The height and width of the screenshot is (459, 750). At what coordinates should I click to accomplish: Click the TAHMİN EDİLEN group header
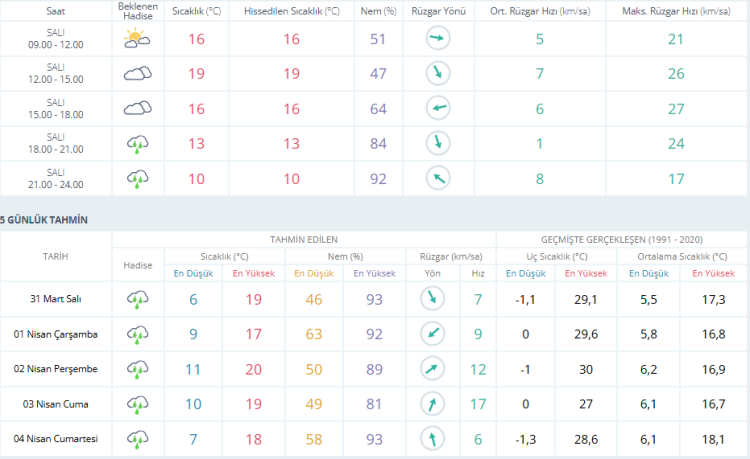[x=304, y=240]
